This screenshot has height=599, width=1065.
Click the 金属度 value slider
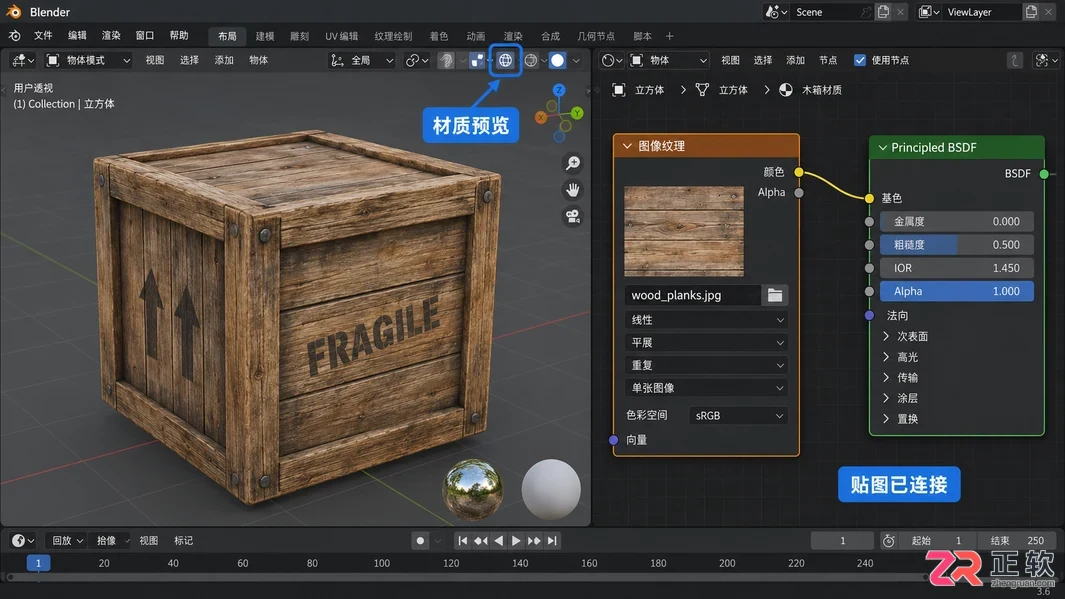[x=957, y=221]
